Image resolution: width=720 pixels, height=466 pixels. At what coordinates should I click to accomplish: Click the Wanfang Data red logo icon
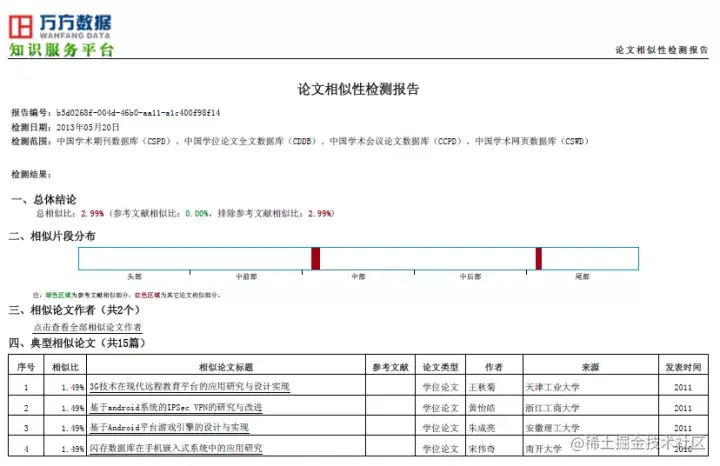21,26
